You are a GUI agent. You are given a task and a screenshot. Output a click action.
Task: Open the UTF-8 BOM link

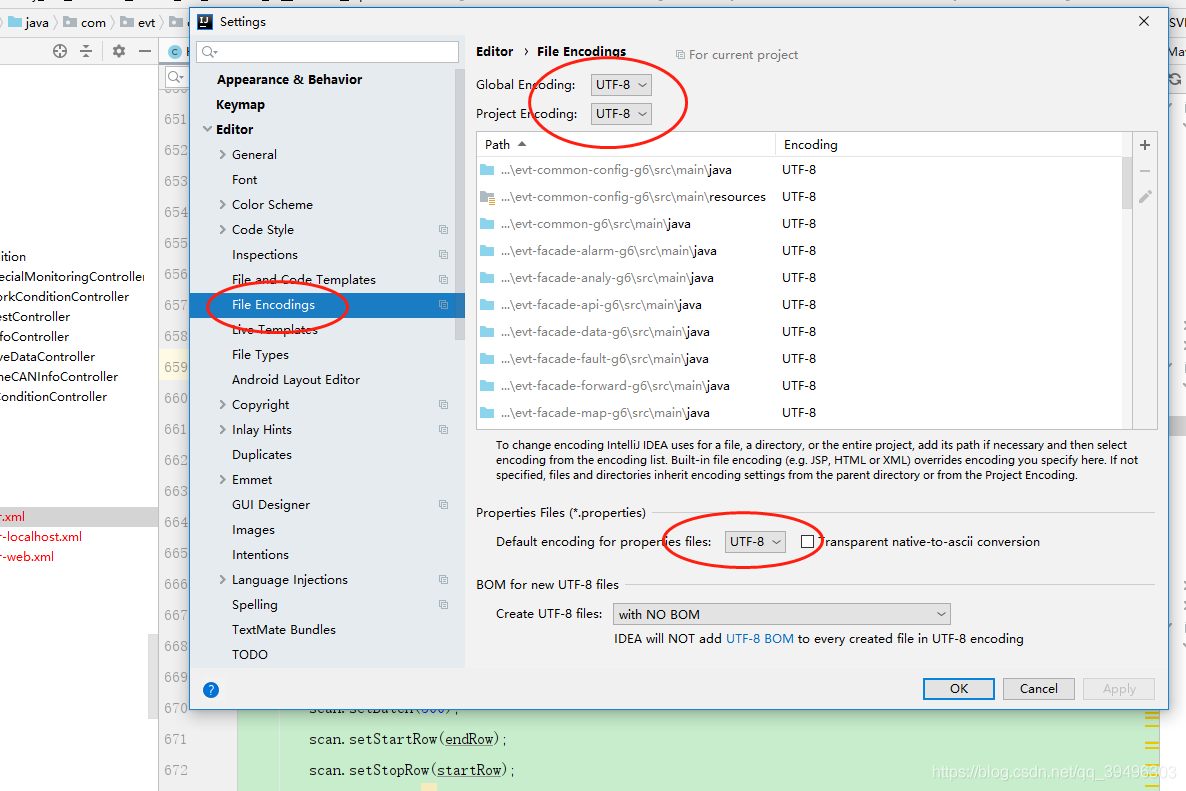pos(759,638)
